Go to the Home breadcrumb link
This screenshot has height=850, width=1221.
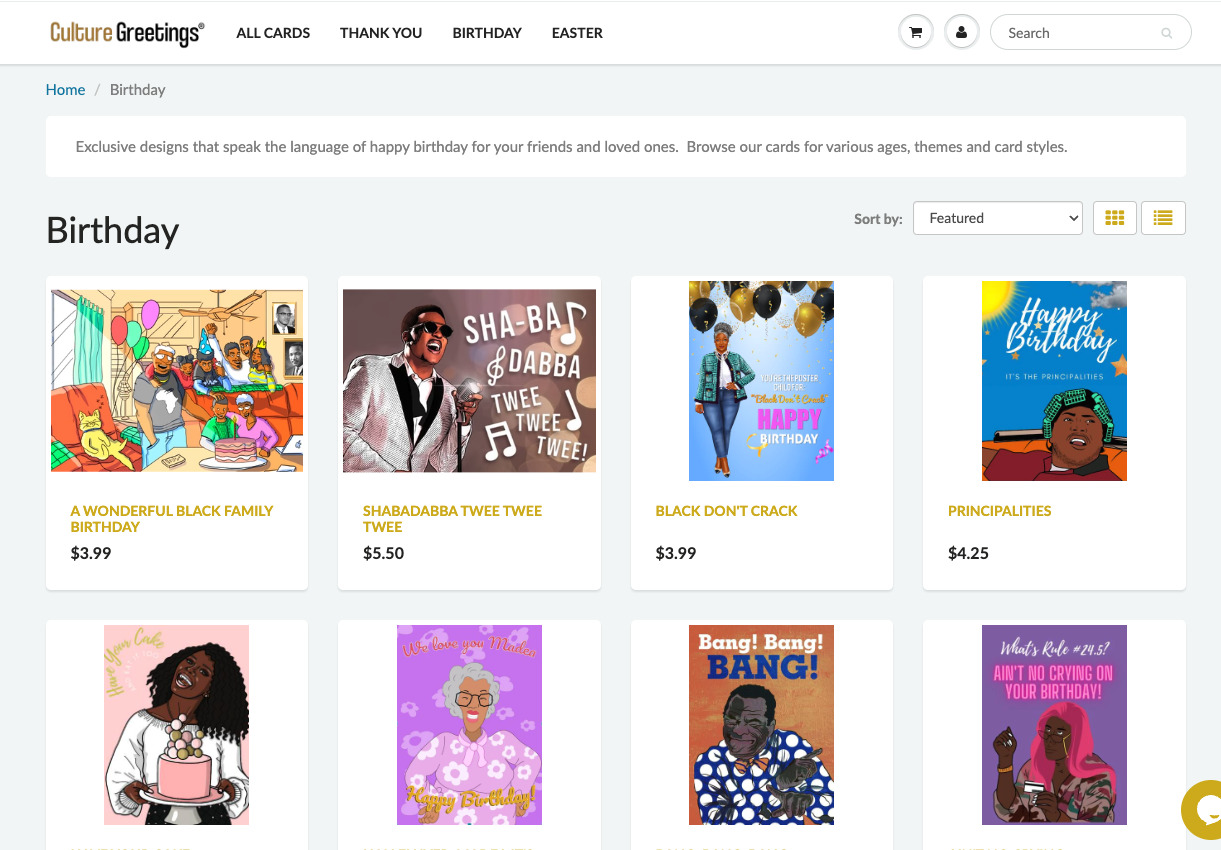pos(65,89)
